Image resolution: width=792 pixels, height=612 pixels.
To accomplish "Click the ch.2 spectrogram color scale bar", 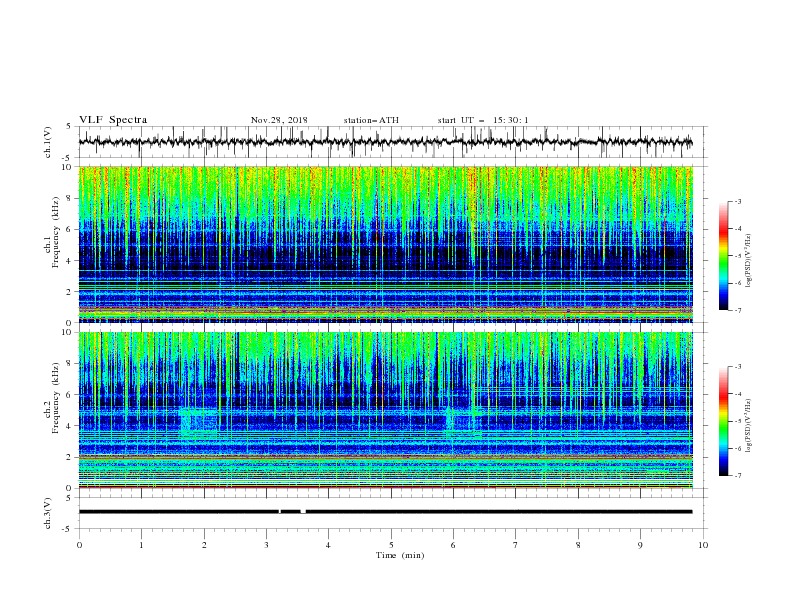I will click(x=724, y=421).
